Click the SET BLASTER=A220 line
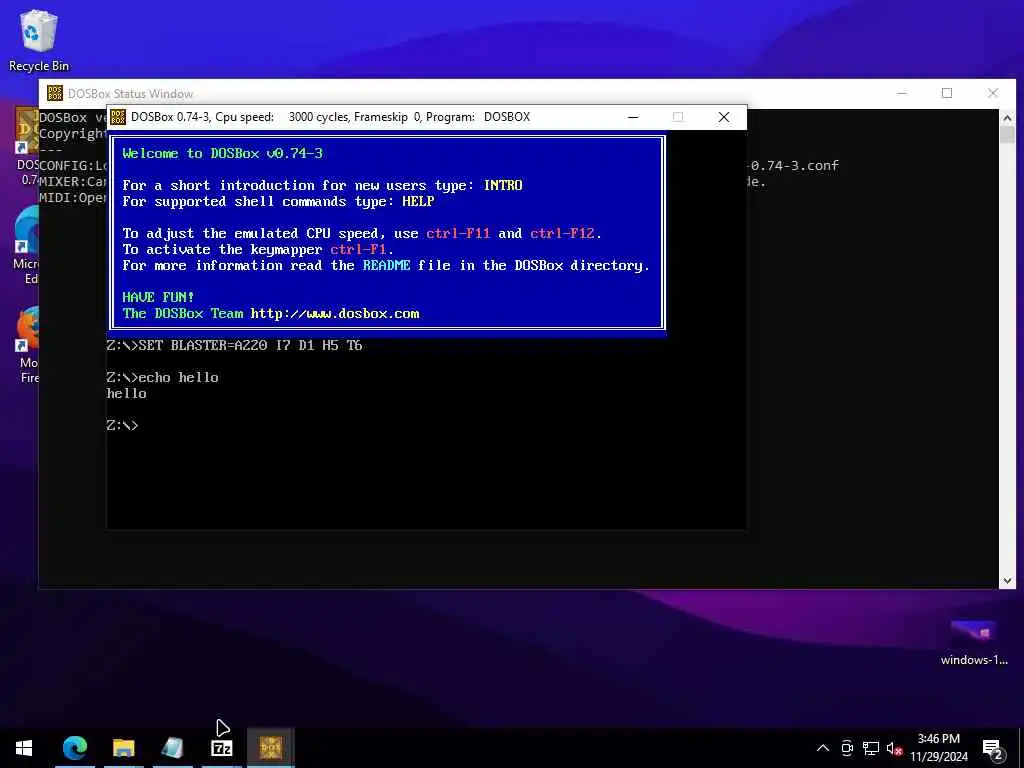Screen dimensions: 1024x768 (x=234, y=345)
